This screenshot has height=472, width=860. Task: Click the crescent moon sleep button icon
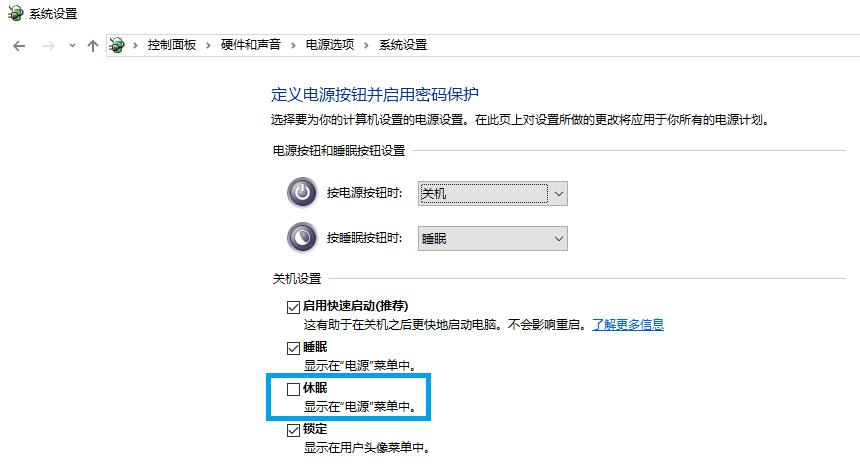pos(301,238)
